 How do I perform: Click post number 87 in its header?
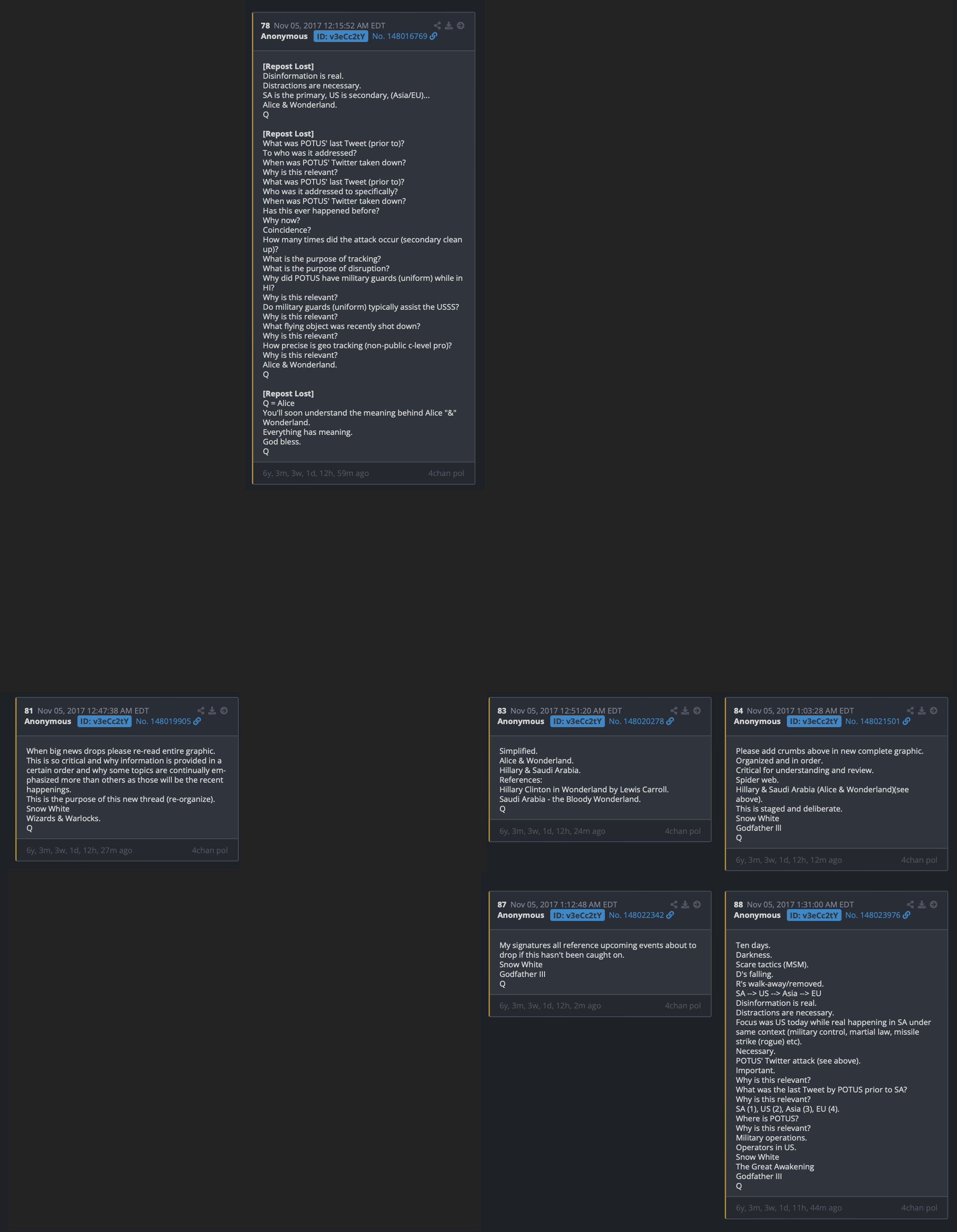502,905
